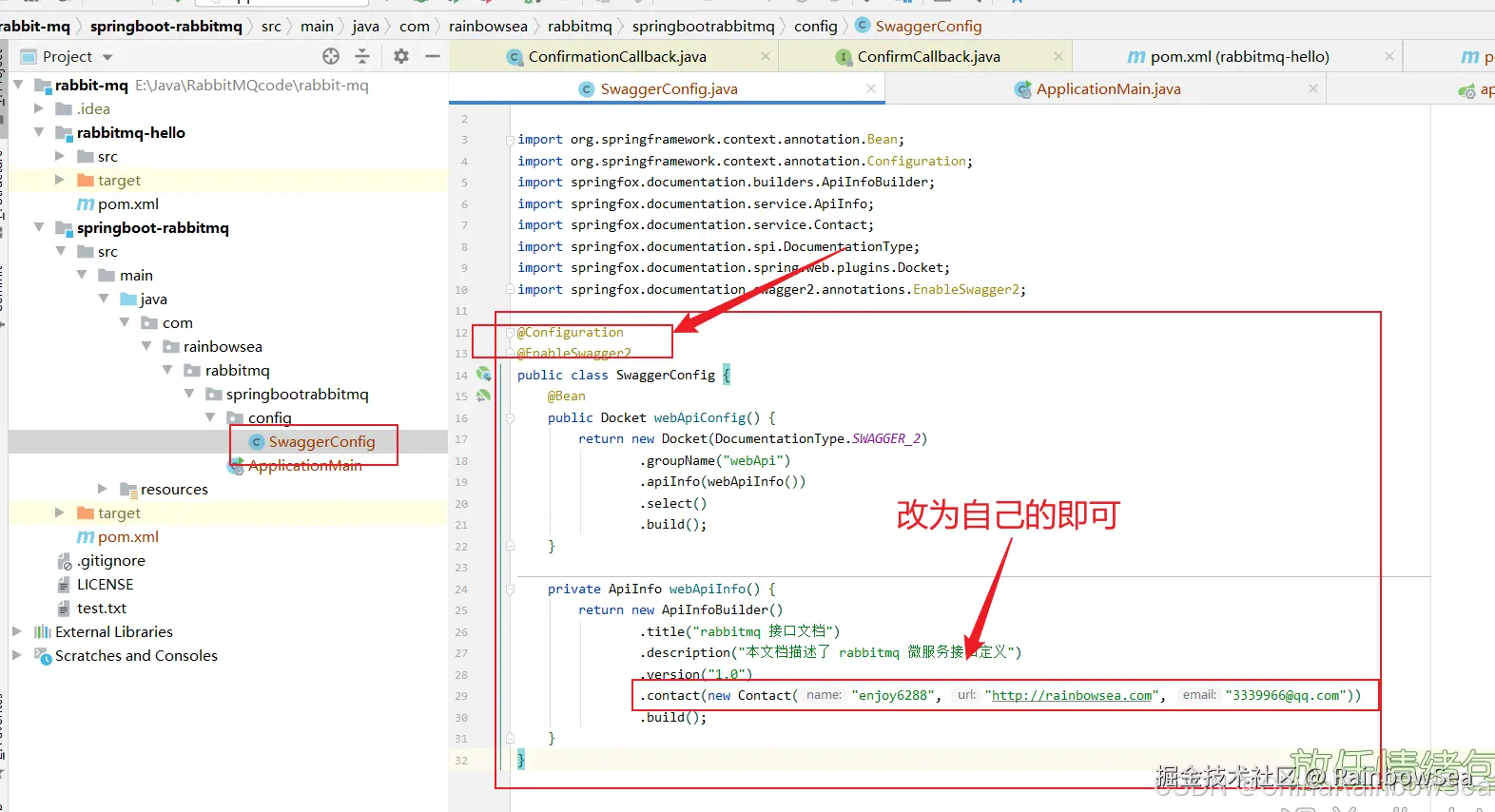Viewport: 1495px width, 812px height.
Task: Select java source folder in tree
Action: 153,299
